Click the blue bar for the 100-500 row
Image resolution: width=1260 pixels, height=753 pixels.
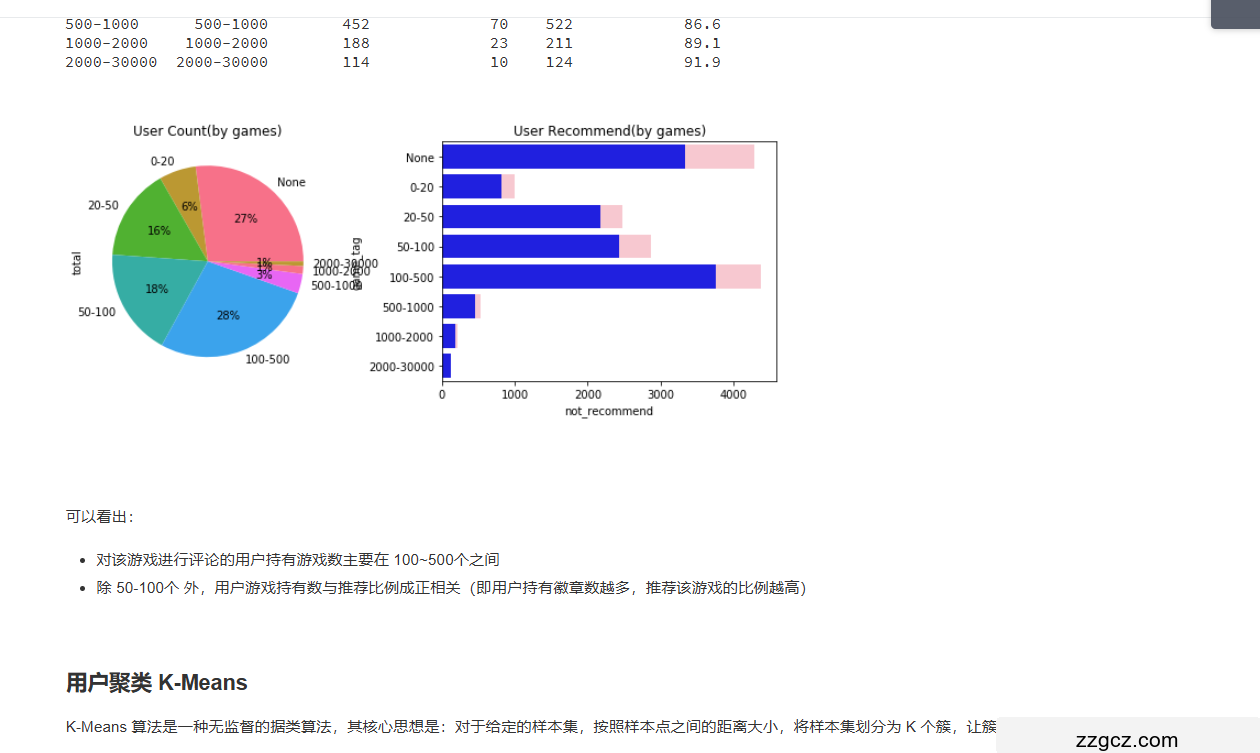coord(578,277)
